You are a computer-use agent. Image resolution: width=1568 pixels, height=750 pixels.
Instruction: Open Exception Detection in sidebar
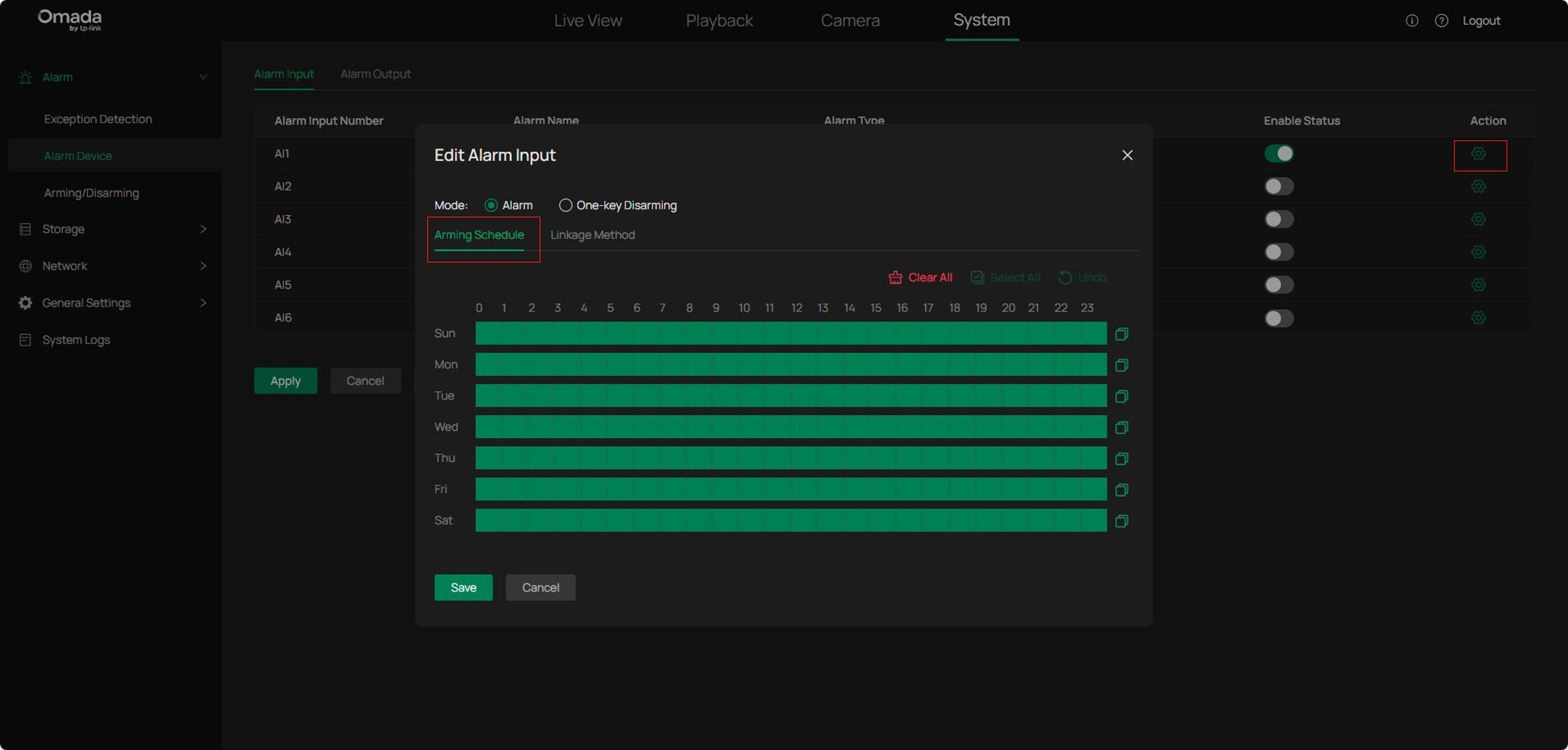click(x=98, y=119)
